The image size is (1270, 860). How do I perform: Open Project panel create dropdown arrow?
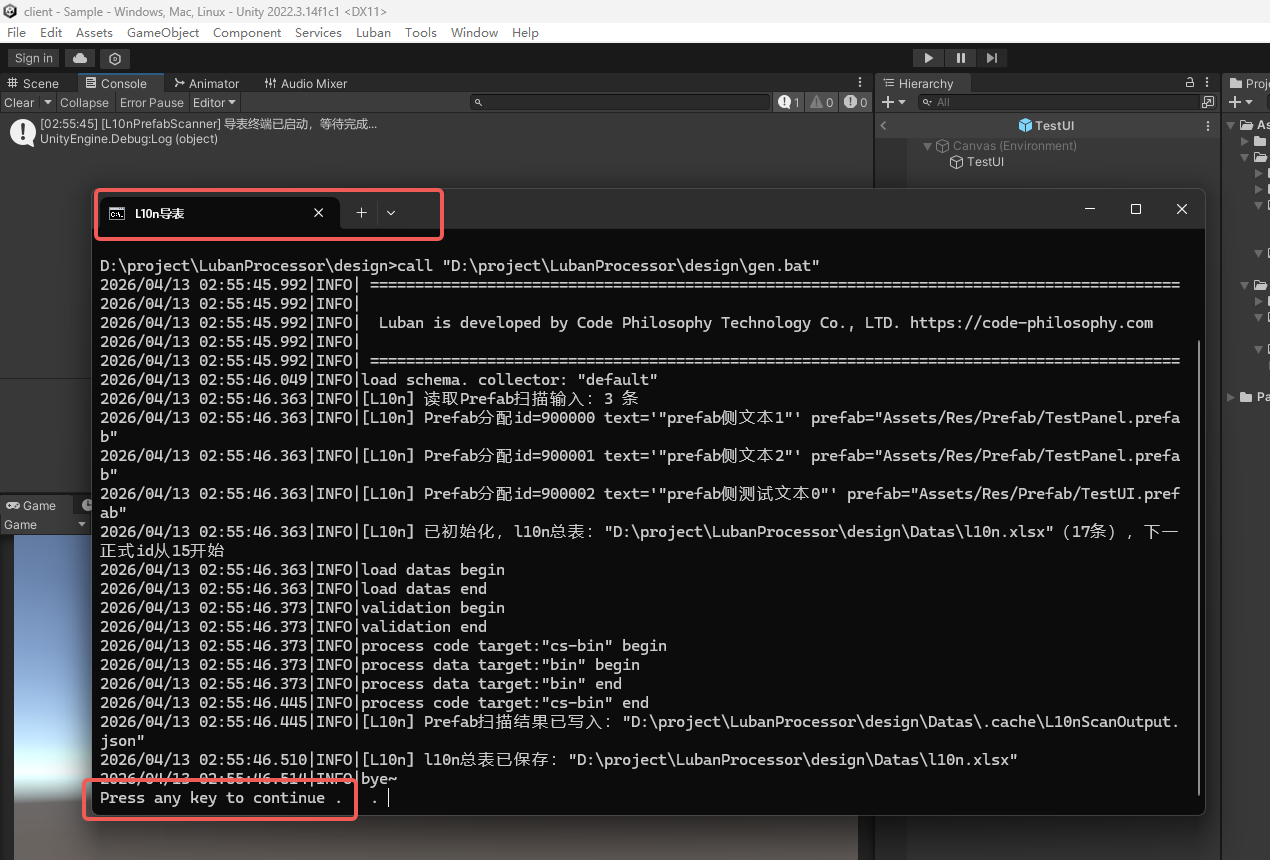(1249, 102)
